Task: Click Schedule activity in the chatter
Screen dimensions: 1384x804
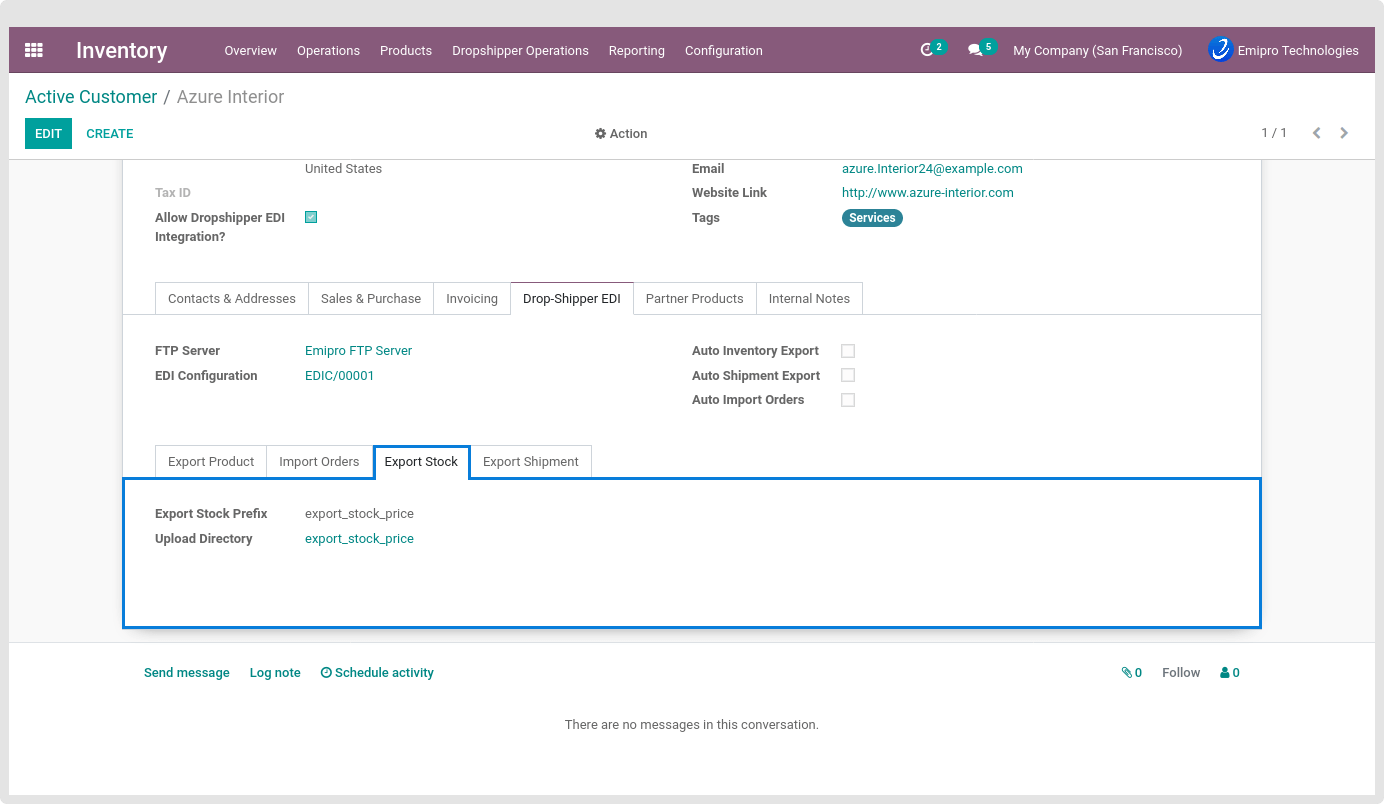Action: click(x=377, y=673)
